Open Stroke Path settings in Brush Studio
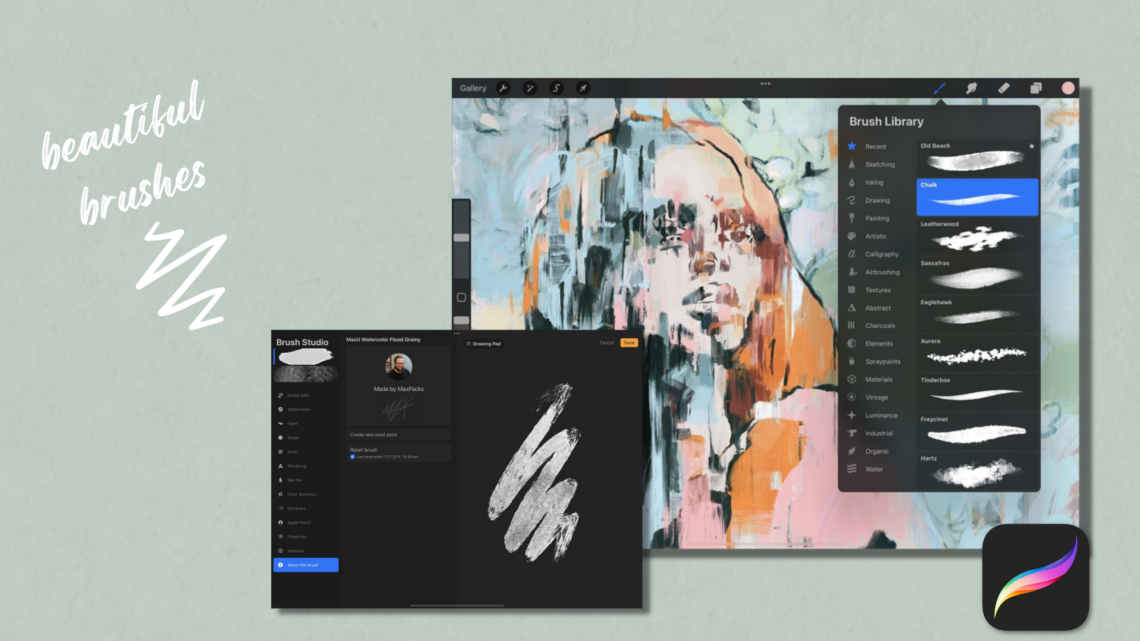Image resolution: width=1140 pixels, height=641 pixels. [300, 396]
